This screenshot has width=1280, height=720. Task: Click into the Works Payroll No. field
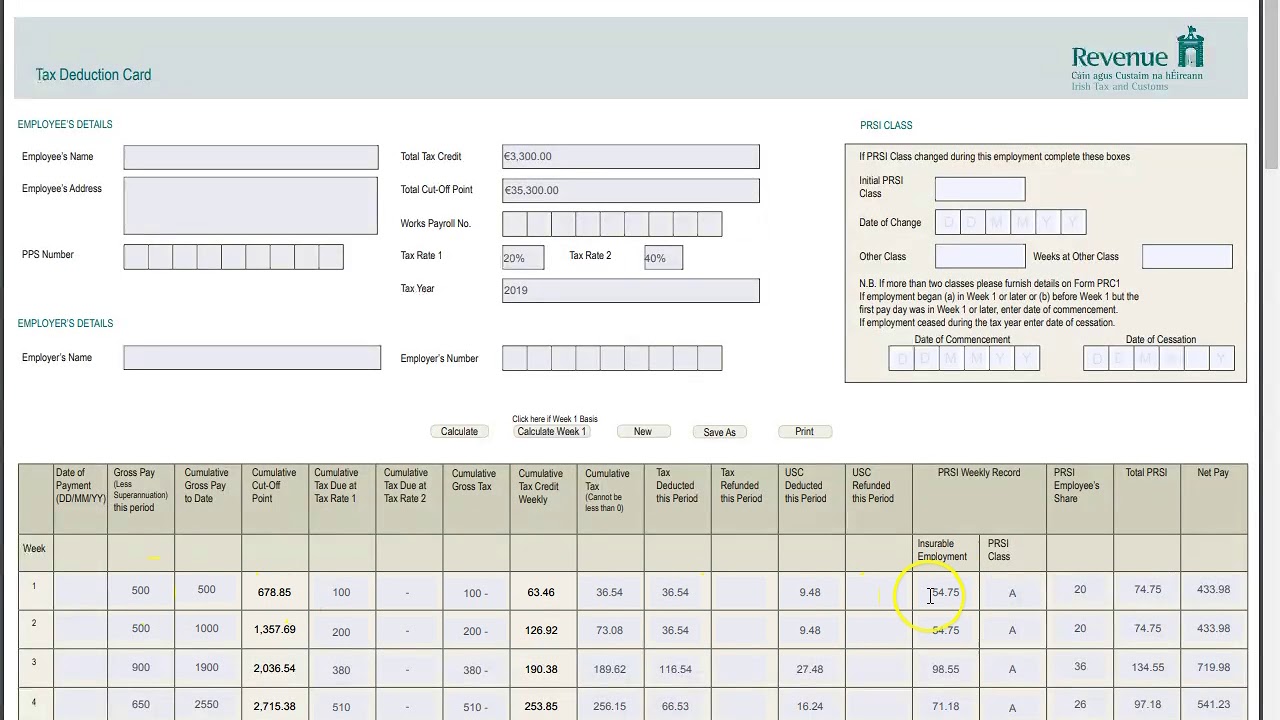(x=612, y=224)
